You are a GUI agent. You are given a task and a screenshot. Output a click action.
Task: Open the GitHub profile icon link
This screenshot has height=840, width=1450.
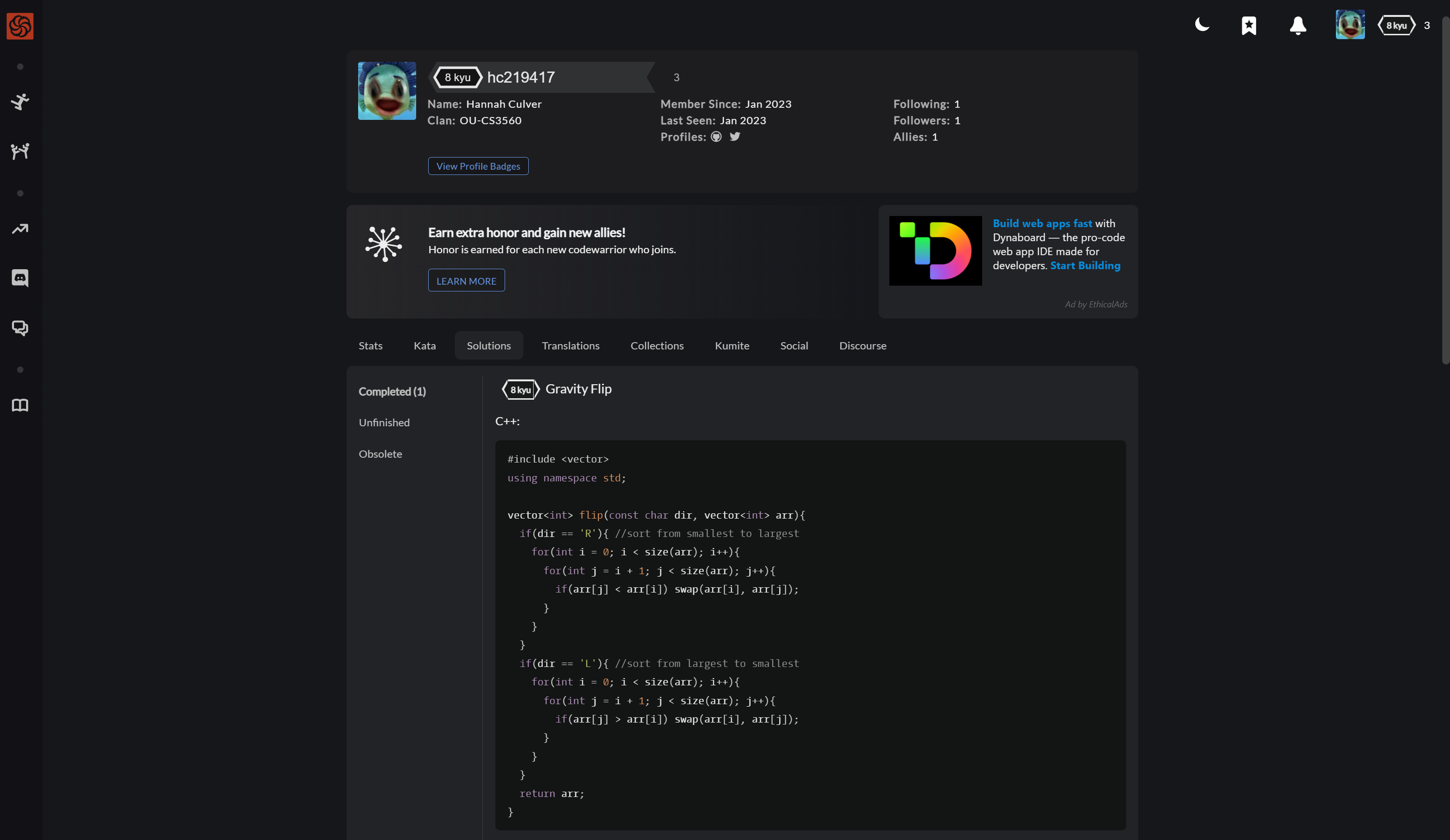[x=716, y=137]
